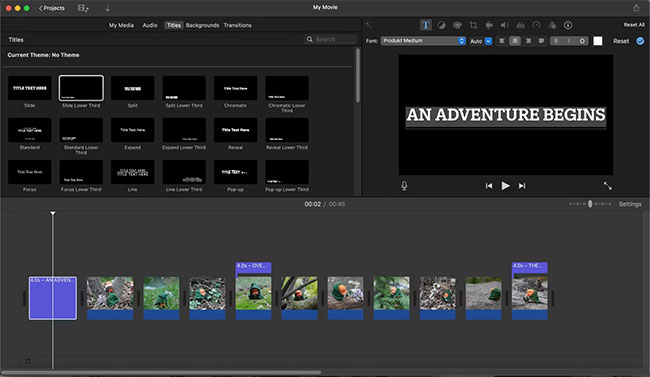
Task: Switch to the Backgrounds tab
Action: pos(202,25)
